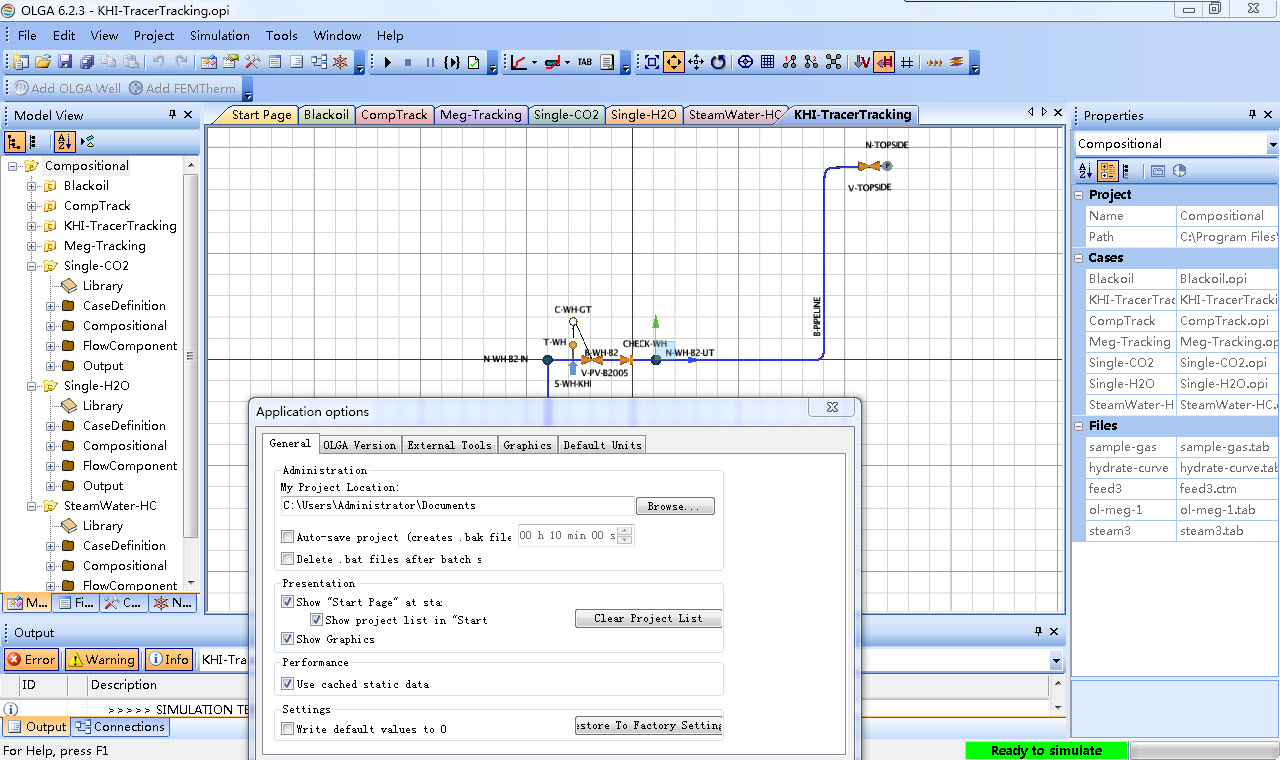Click the four-arrow move icon
The height and width of the screenshot is (760, 1280).
pos(696,62)
